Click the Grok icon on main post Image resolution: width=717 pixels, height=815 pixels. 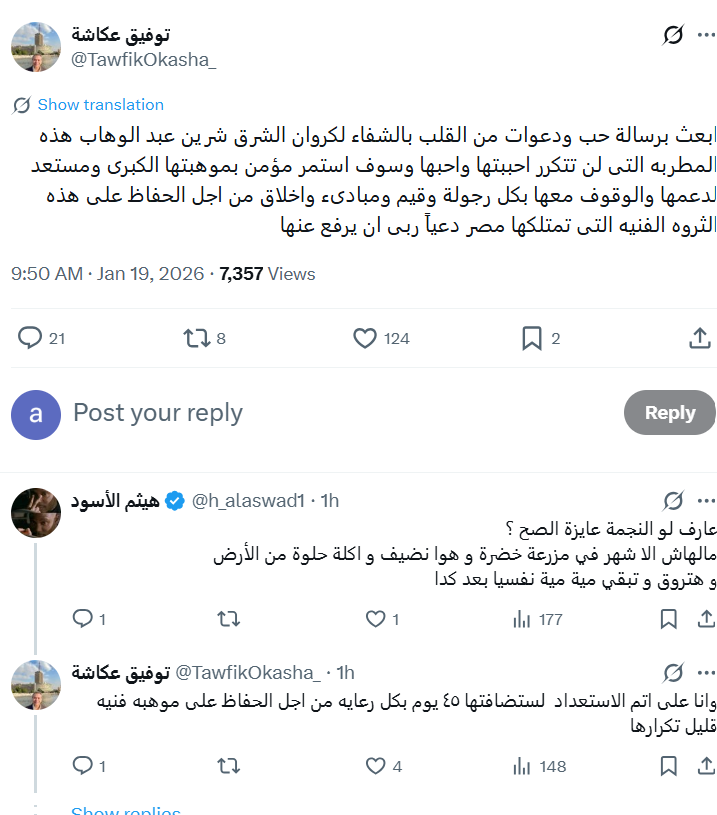coord(674,36)
